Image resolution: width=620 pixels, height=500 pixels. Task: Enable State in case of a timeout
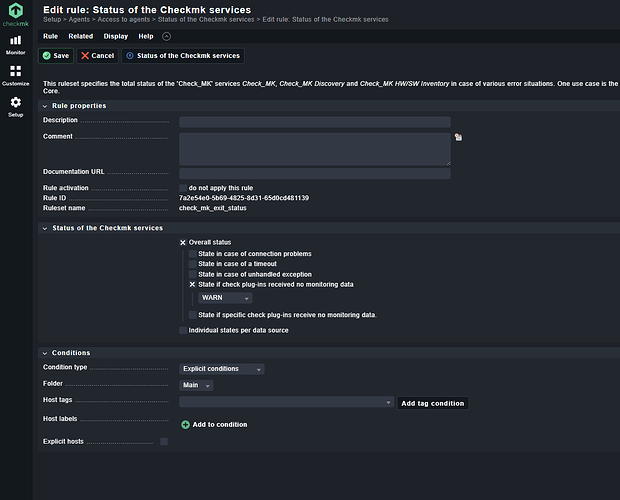pyautogui.click(x=193, y=264)
